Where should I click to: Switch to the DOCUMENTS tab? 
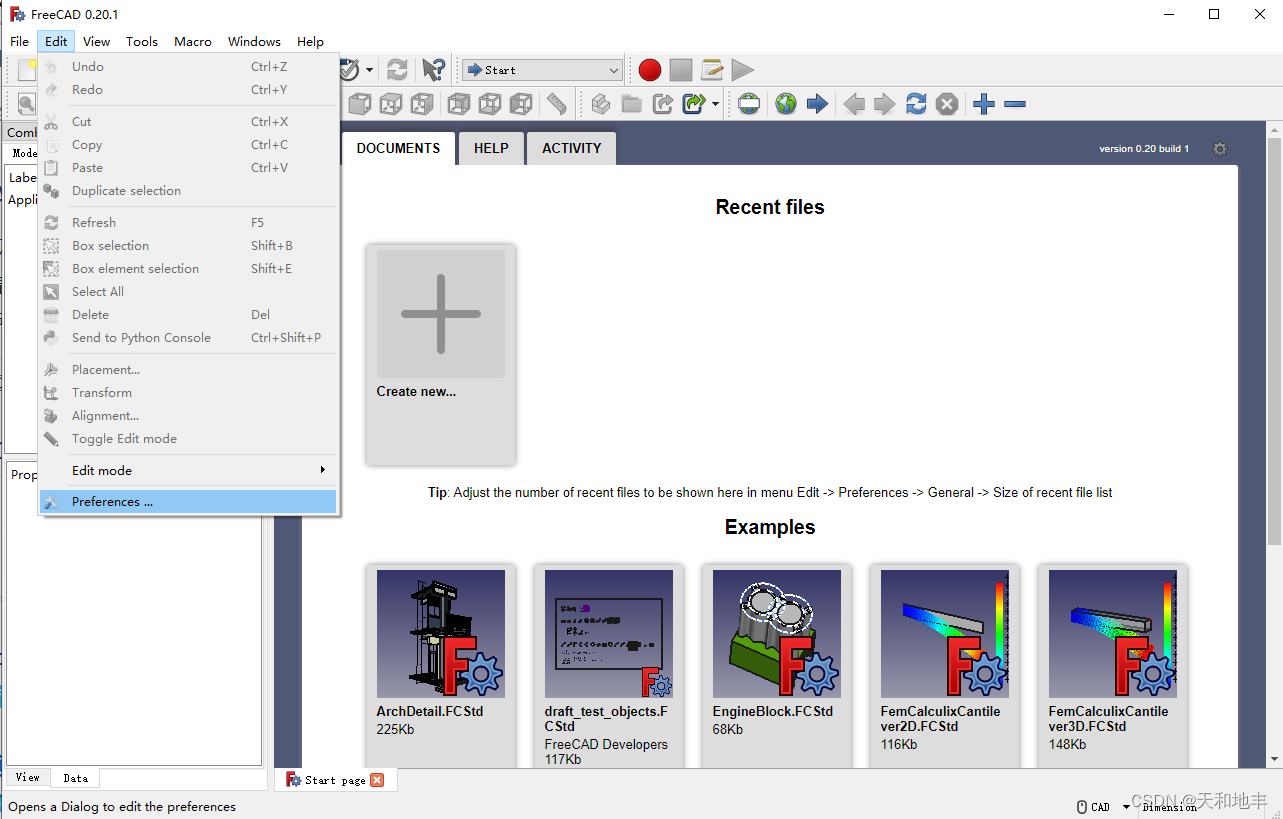coord(398,148)
